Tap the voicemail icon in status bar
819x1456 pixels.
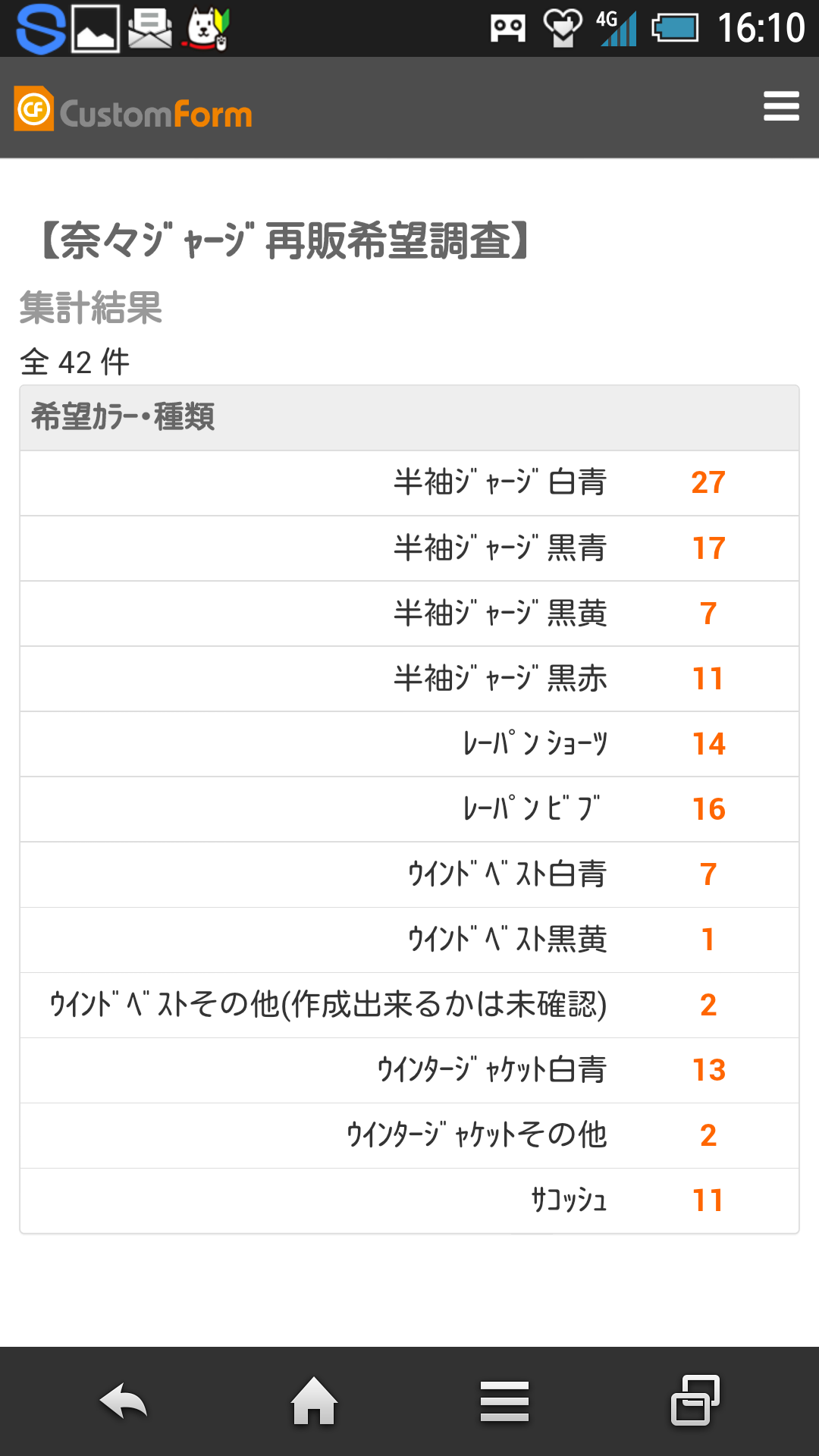pos(508,29)
